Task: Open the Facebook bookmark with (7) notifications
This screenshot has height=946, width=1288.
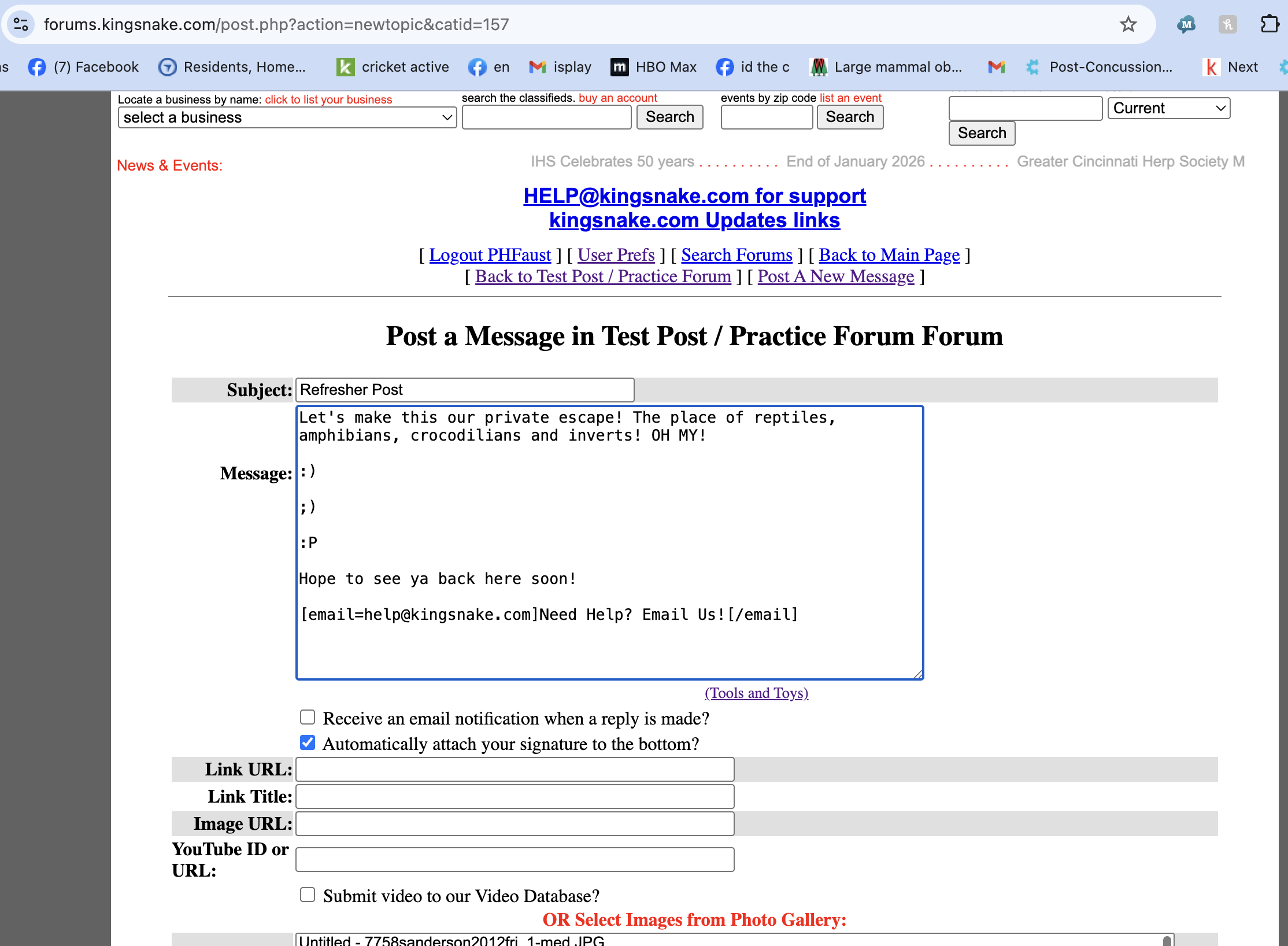Action: click(84, 67)
